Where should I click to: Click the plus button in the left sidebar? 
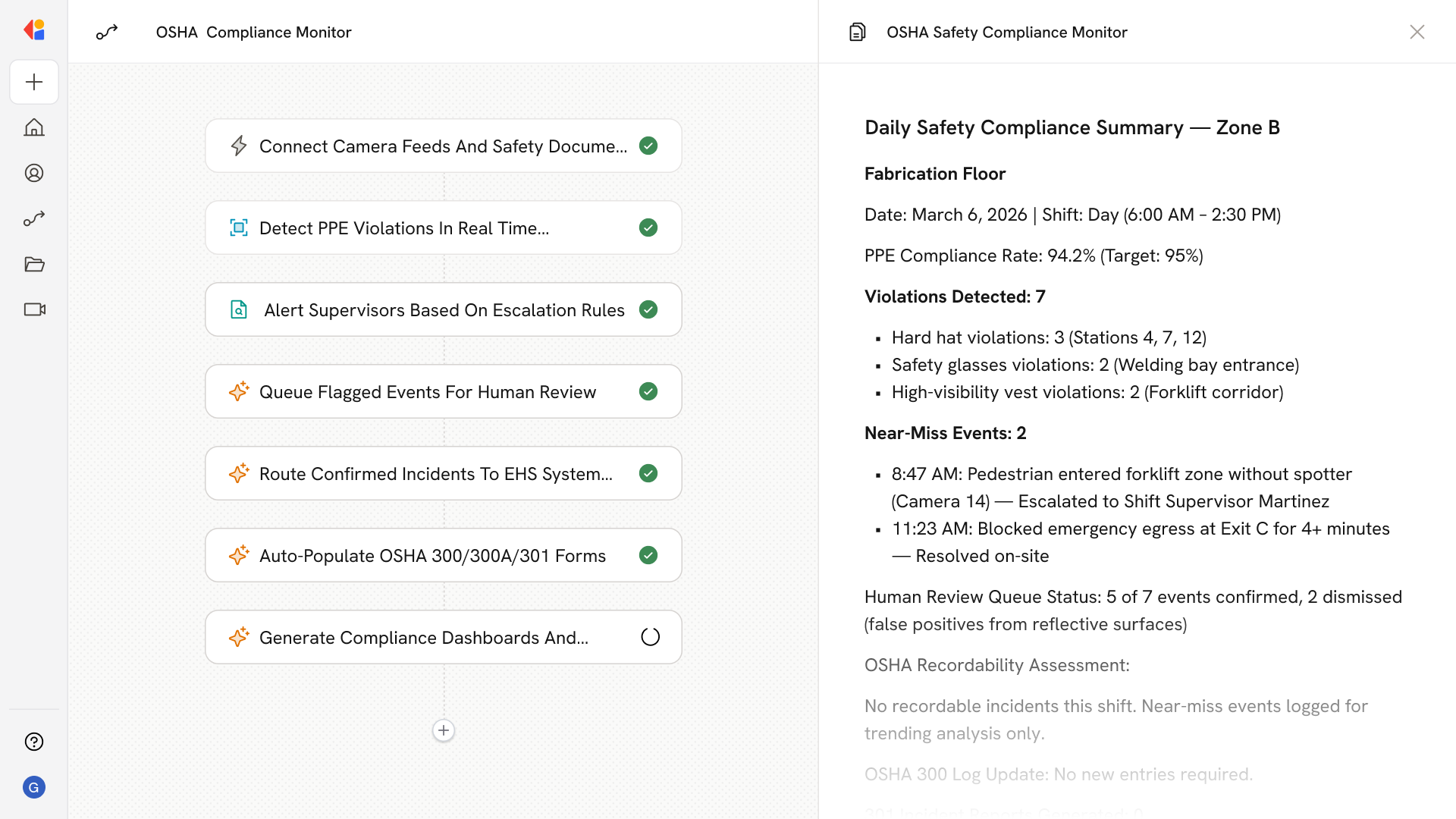(x=34, y=82)
